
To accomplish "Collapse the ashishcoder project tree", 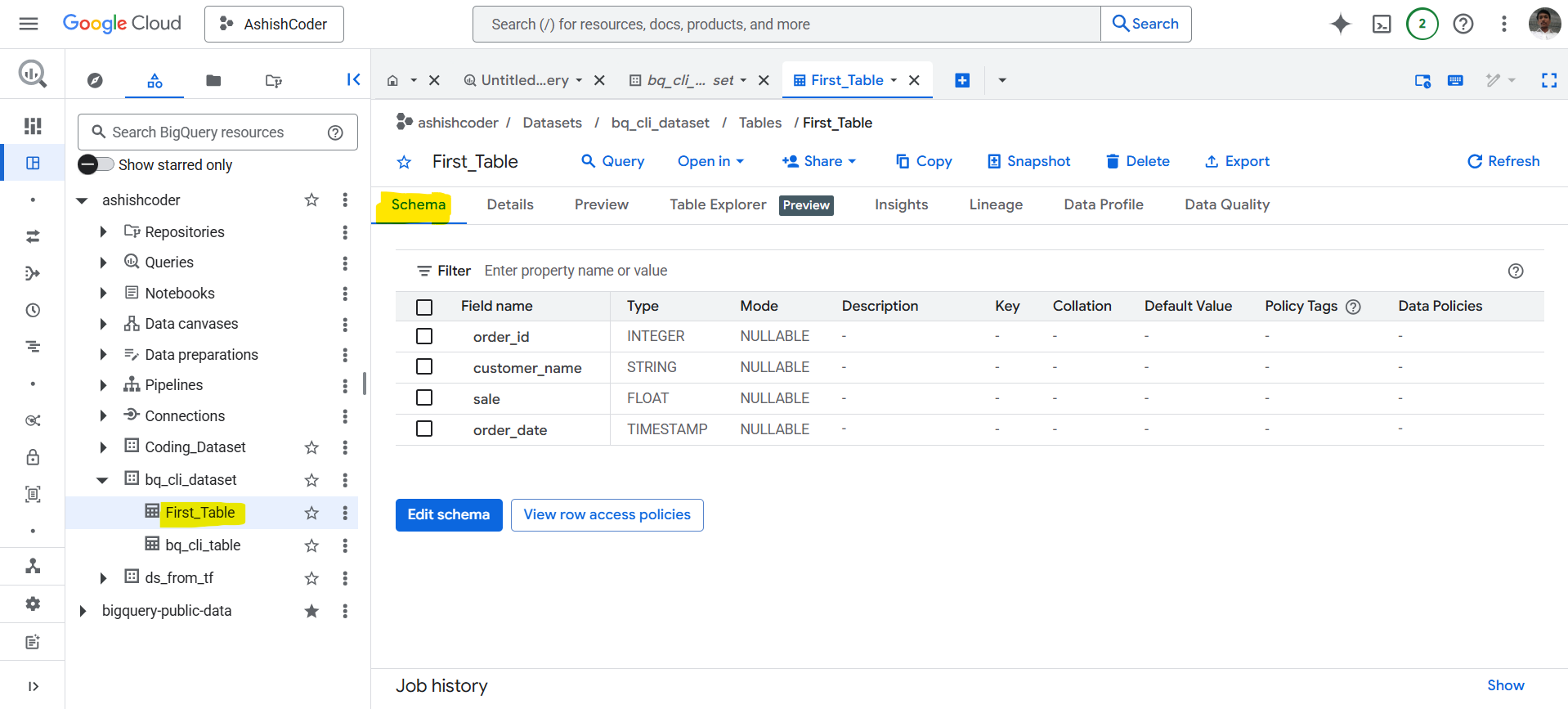I will pos(82,200).
